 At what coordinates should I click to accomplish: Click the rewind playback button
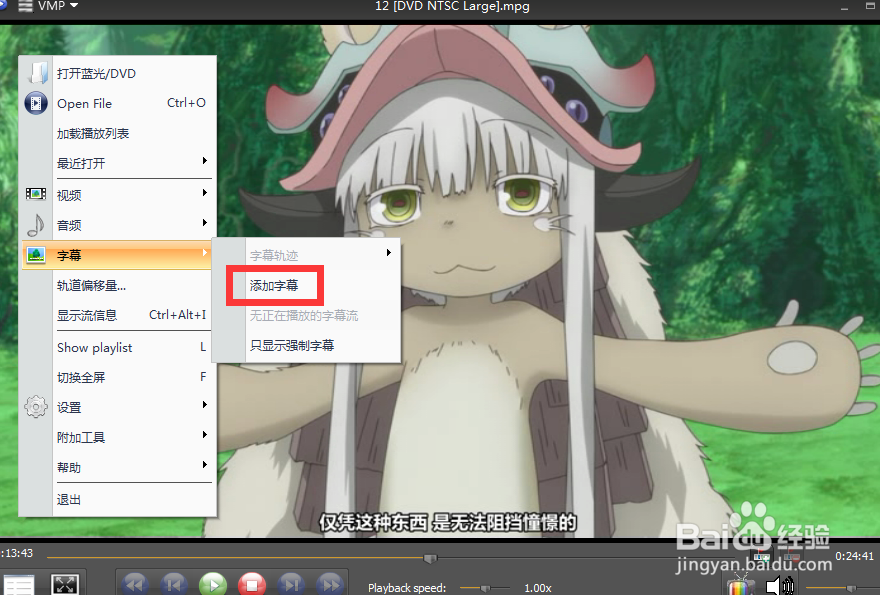tap(134, 585)
